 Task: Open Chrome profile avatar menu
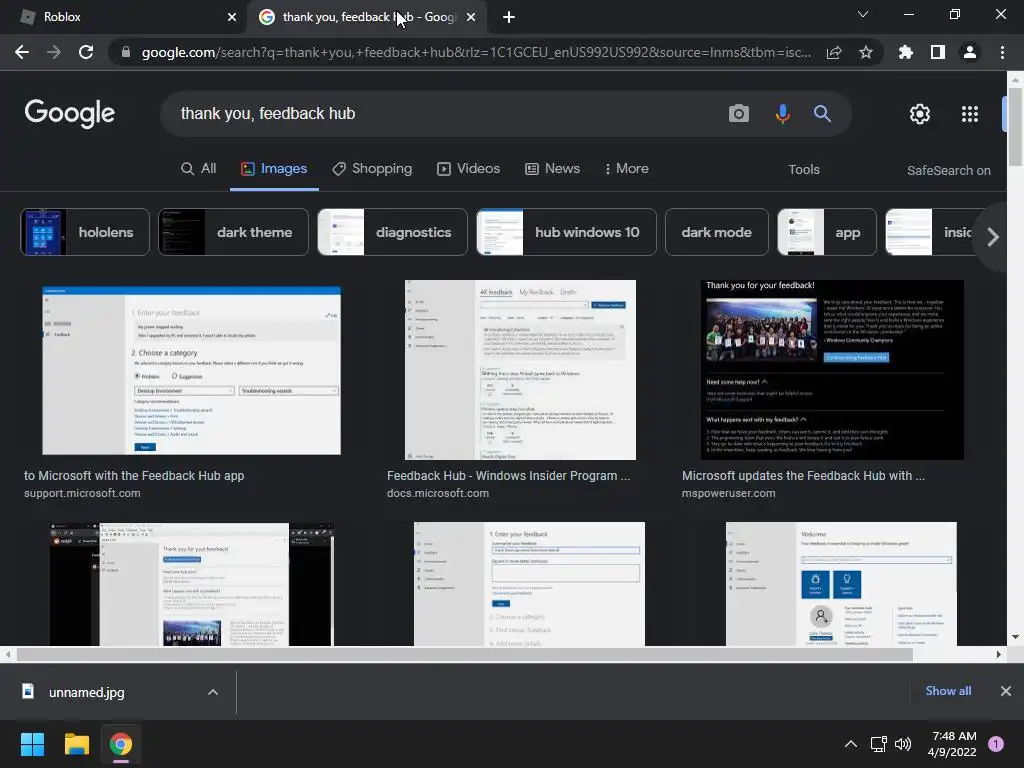click(970, 52)
